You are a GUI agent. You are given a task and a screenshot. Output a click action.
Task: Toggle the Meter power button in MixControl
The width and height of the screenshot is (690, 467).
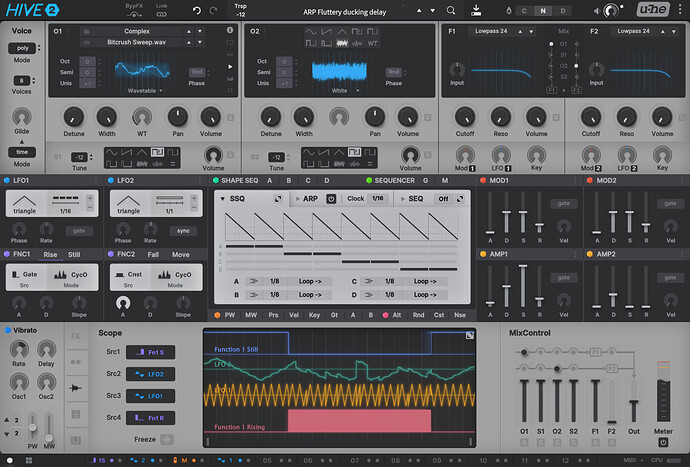pyautogui.click(x=663, y=442)
